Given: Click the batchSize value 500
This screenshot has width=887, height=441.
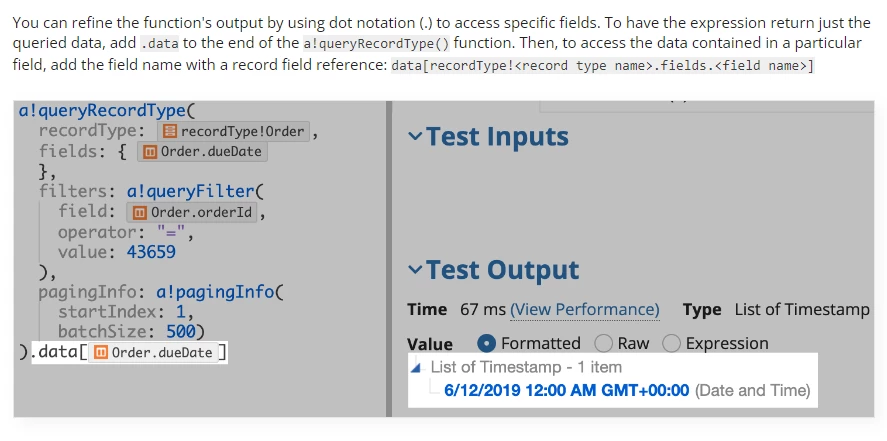Looking at the screenshot, I should pos(181,331).
